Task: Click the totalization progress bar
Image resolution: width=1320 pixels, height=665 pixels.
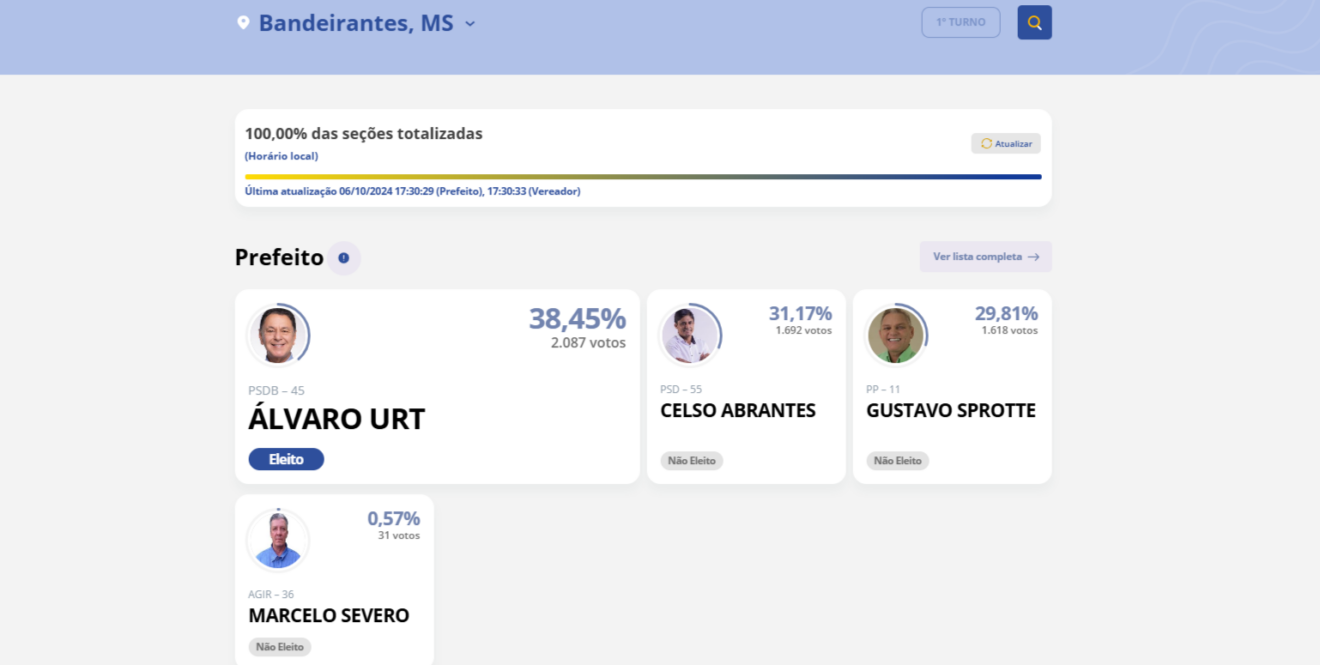Action: (643, 177)
